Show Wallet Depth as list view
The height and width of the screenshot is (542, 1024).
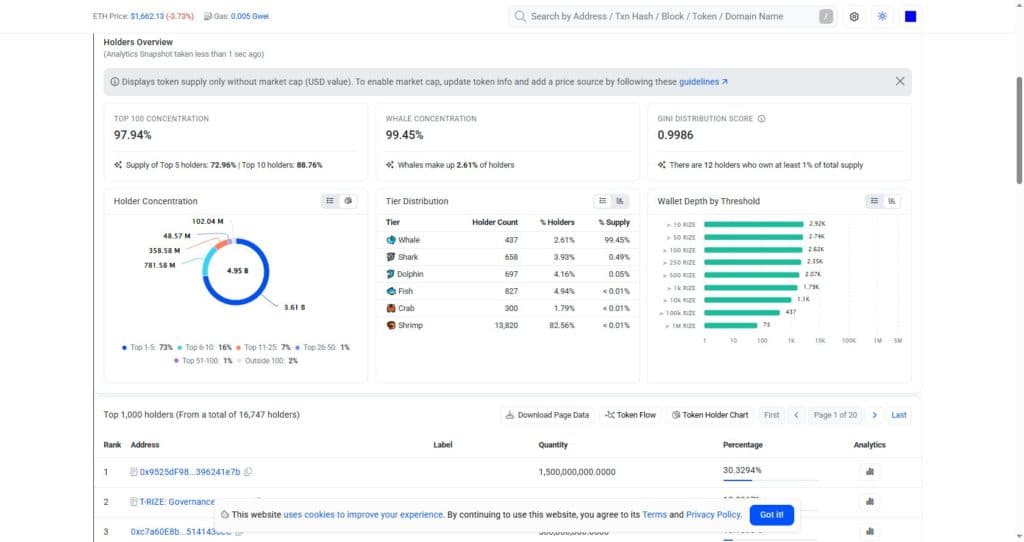[874, 201]
